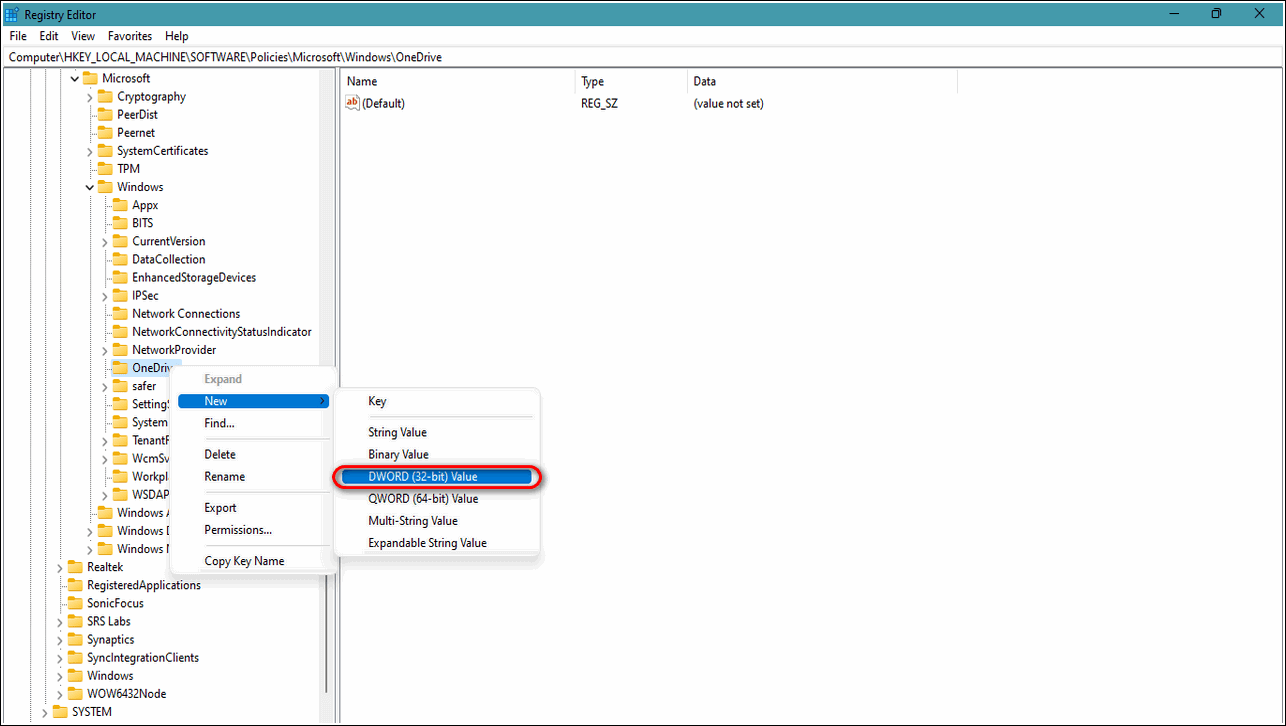Click the (Default) string value icon
Viewport: 1286px width, 726px height.
352,103
